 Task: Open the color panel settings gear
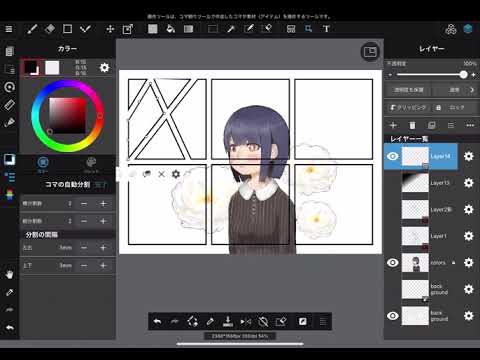point(104,68)
